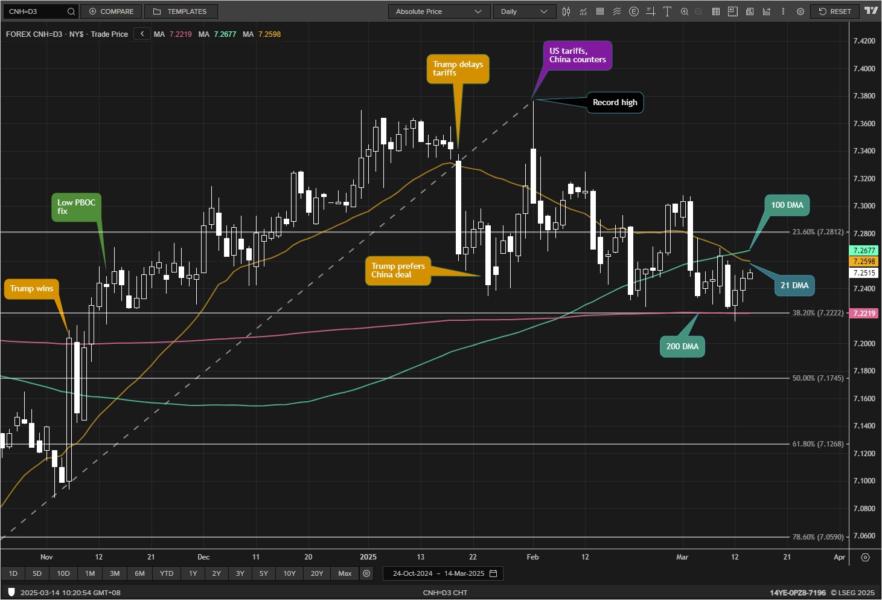Click the wave-pattern indicators icon
The height and width of the screenshot is (600, 882).
(617, 12)
